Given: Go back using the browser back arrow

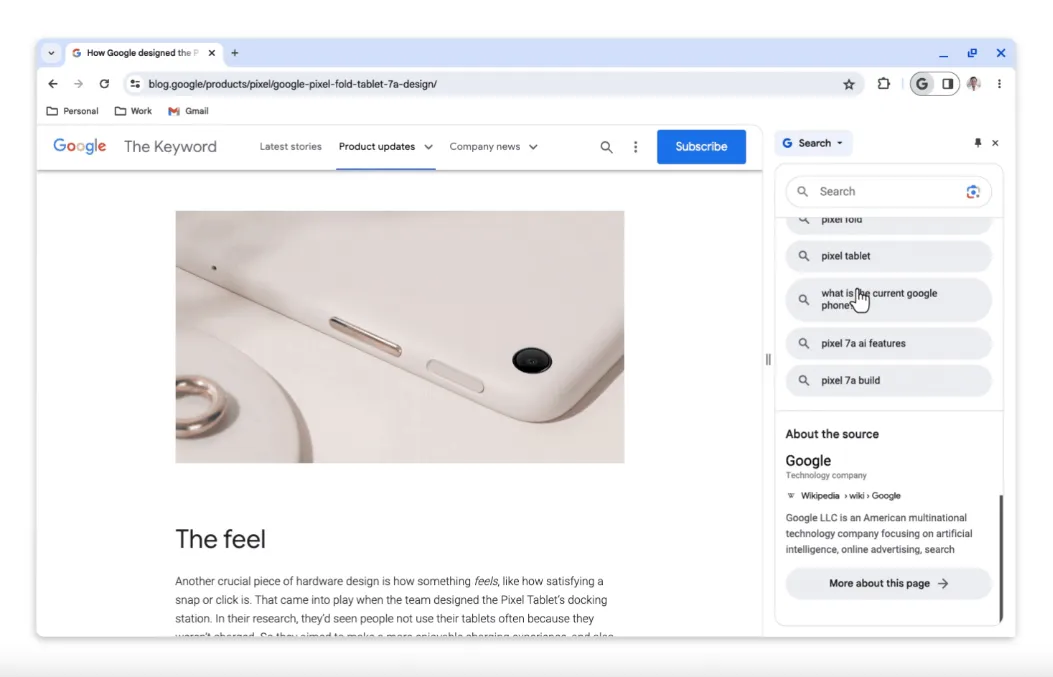Looking at the screenshot, I should (x=53, y=84).
